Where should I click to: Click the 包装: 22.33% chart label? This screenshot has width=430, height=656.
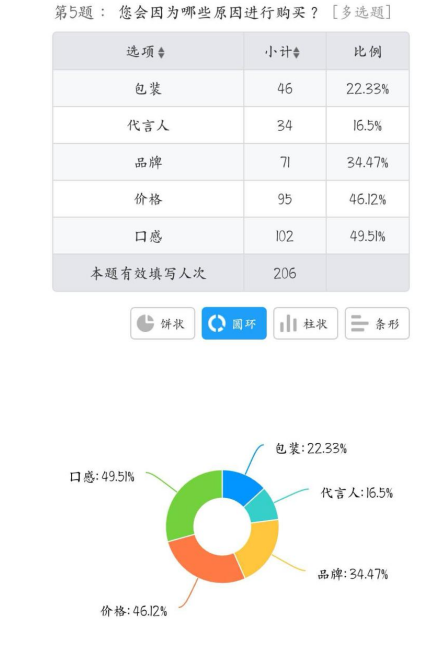tap(311, 448)
